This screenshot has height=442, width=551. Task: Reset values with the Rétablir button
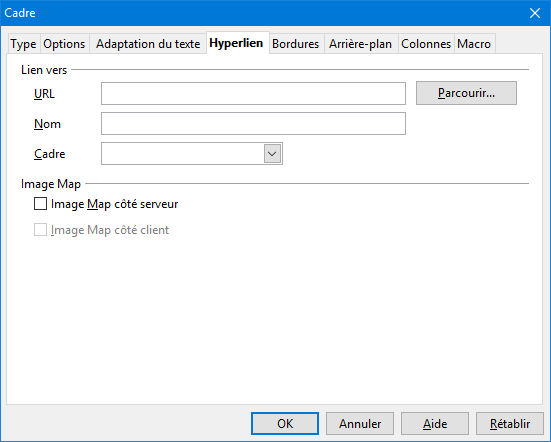pos(510,423)
